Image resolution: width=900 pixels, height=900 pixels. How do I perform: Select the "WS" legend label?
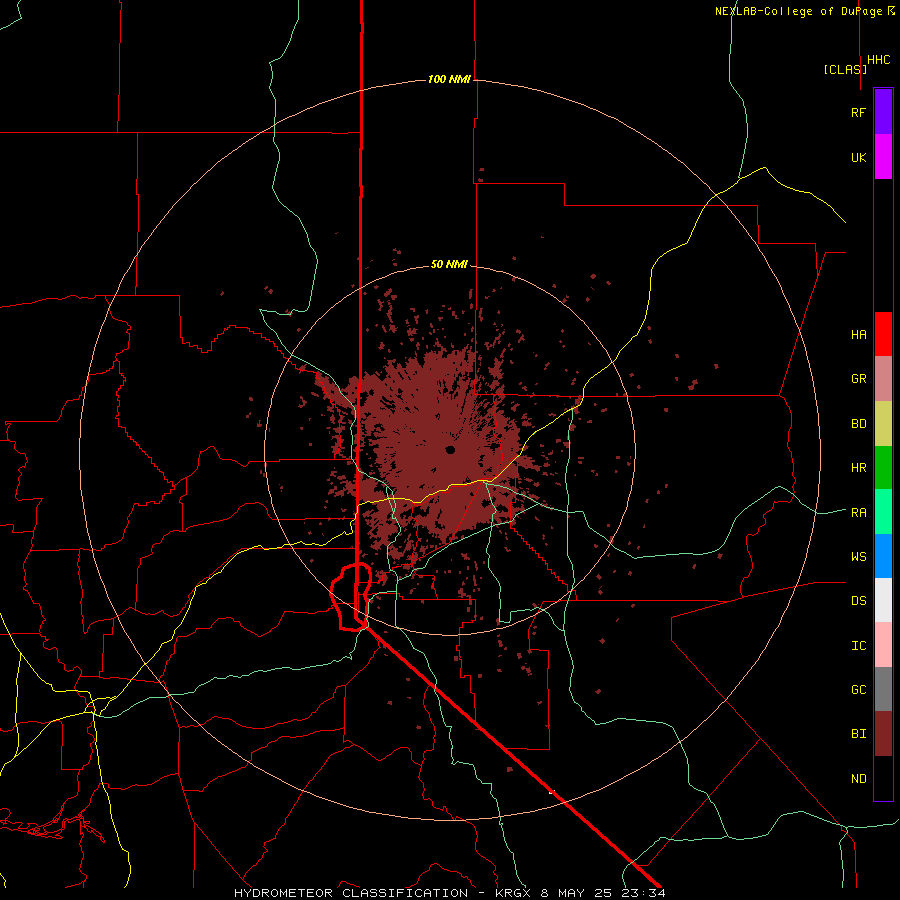click(x=858, y=556)
